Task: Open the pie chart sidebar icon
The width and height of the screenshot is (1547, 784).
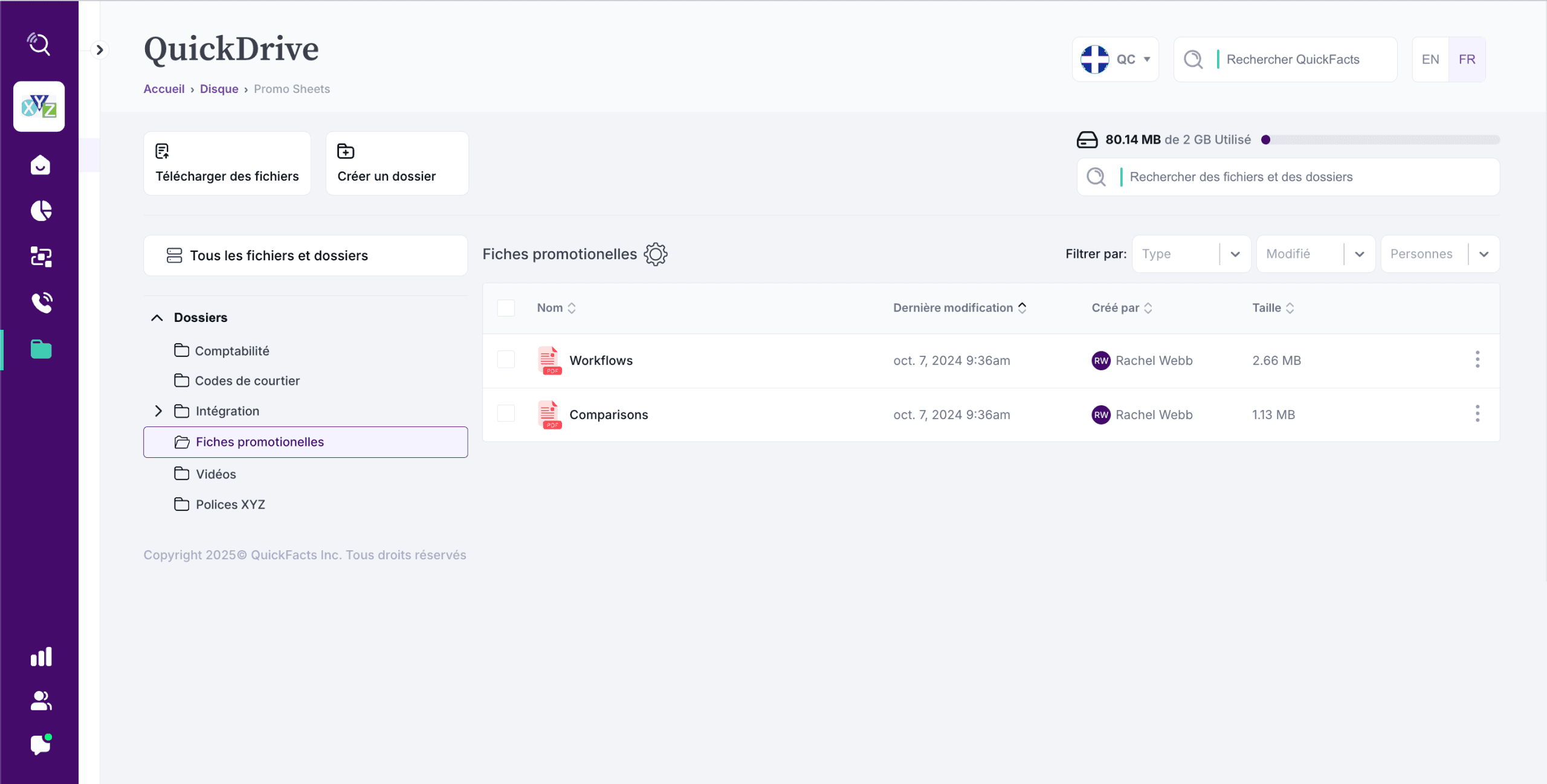Action: 40,211
